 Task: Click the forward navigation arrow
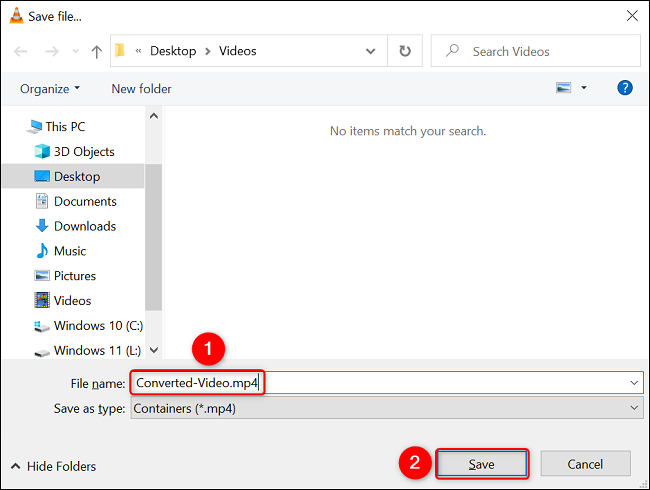tap(52, 51)
